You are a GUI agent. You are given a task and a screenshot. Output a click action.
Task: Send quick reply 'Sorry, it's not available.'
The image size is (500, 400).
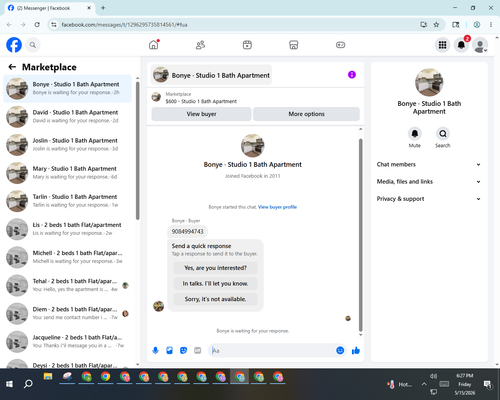click(x=215, y=299)
